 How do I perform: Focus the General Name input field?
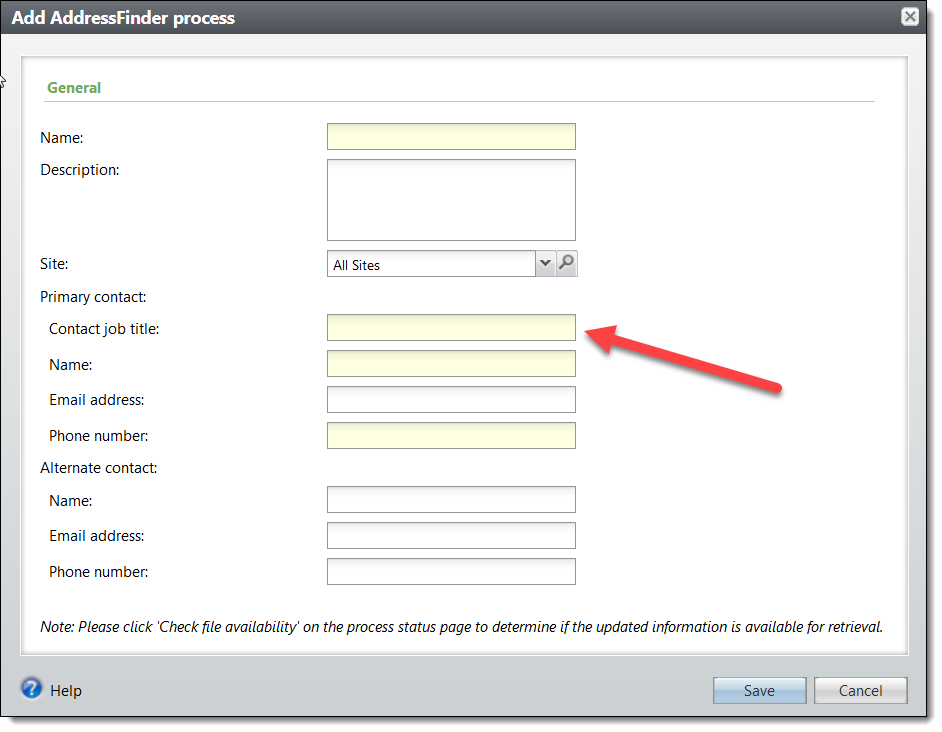pos(451,136)
